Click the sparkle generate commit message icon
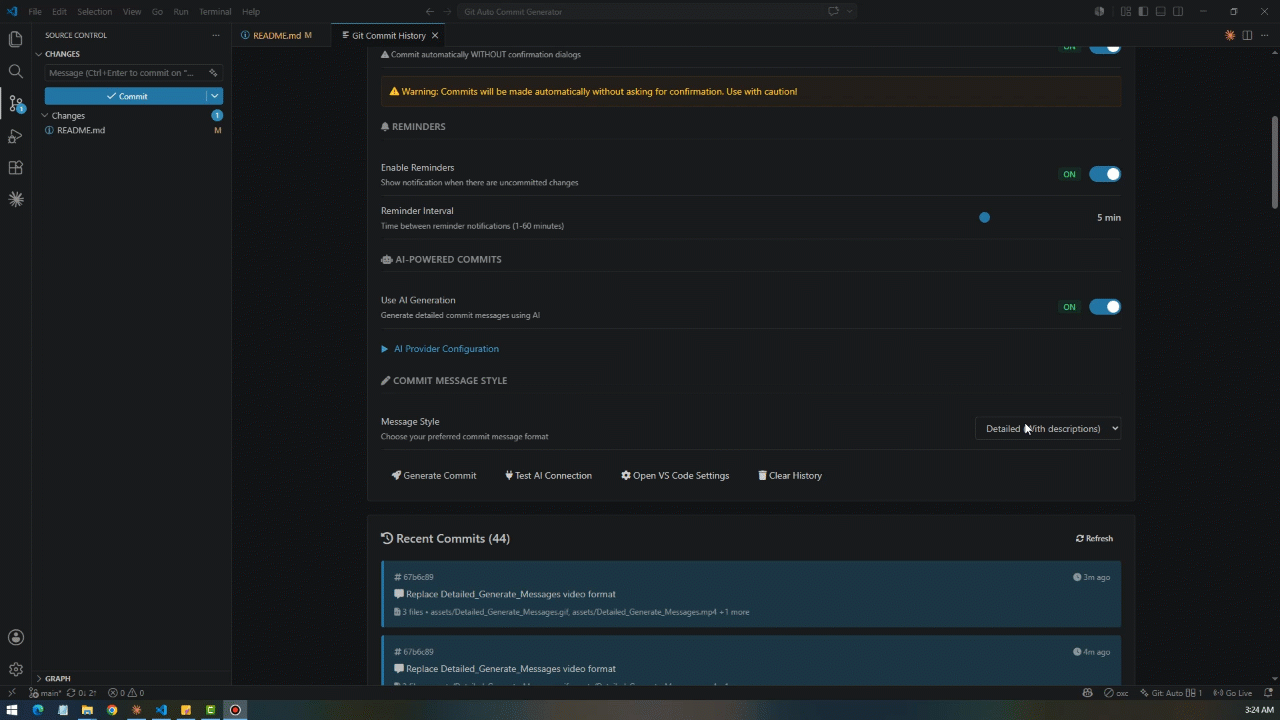The width and height of the screenshot is (1280, 720). 213,73
